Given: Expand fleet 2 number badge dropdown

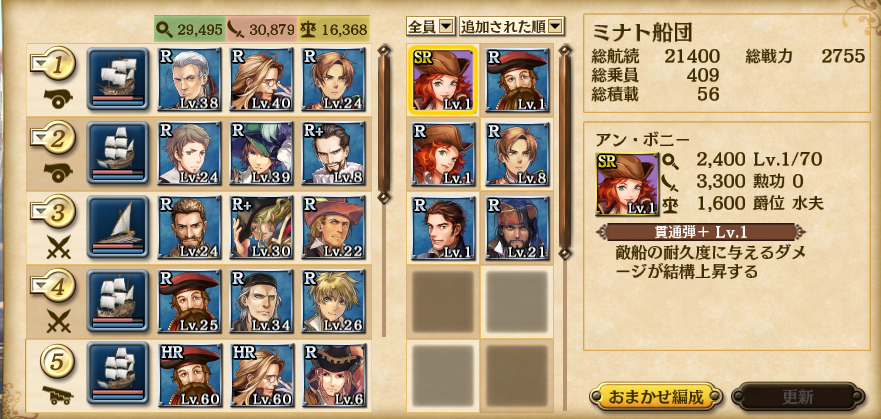Looking at the screenshot, I should coord(53,138).
